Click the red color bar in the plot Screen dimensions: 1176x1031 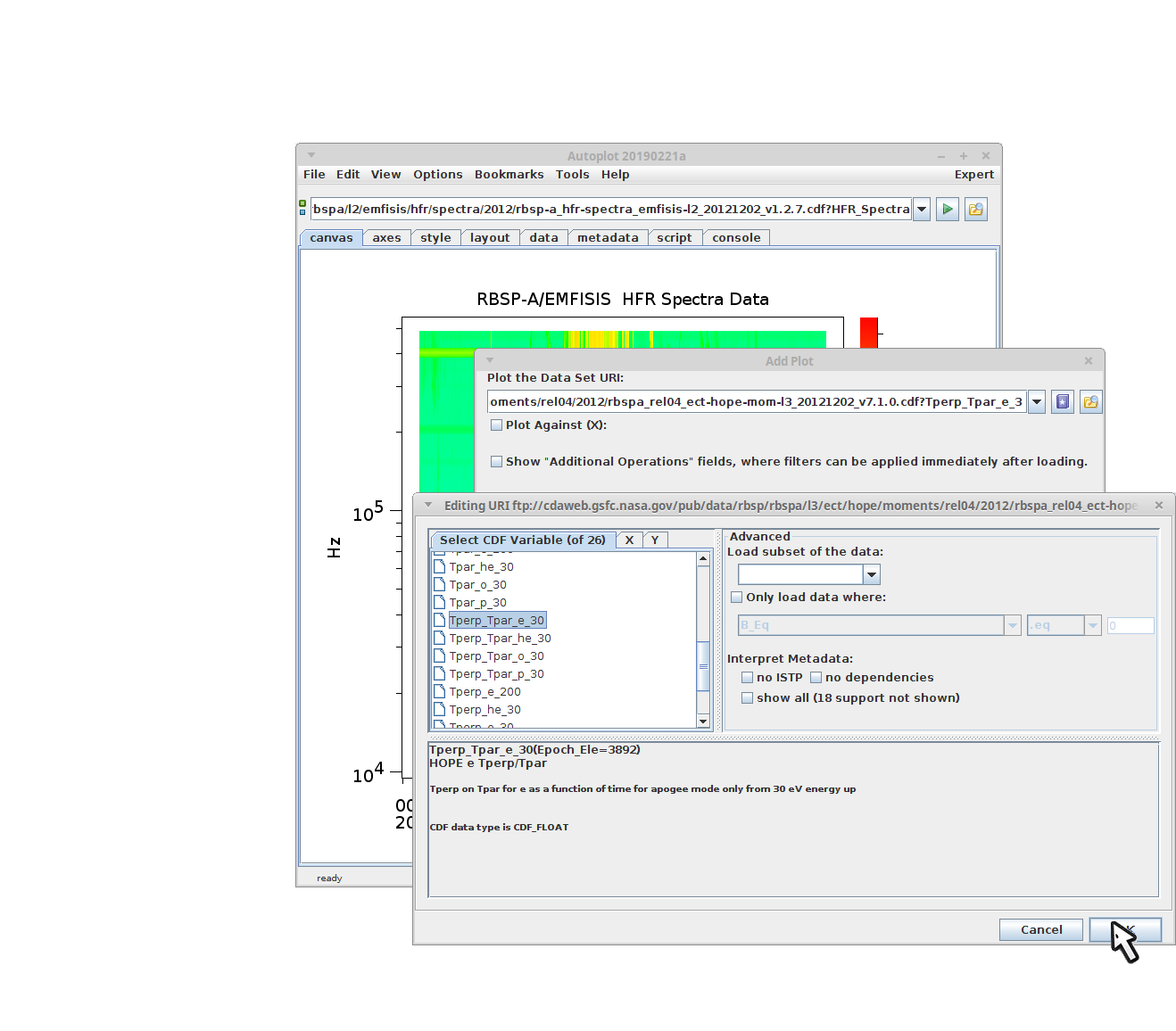[869, 332]
